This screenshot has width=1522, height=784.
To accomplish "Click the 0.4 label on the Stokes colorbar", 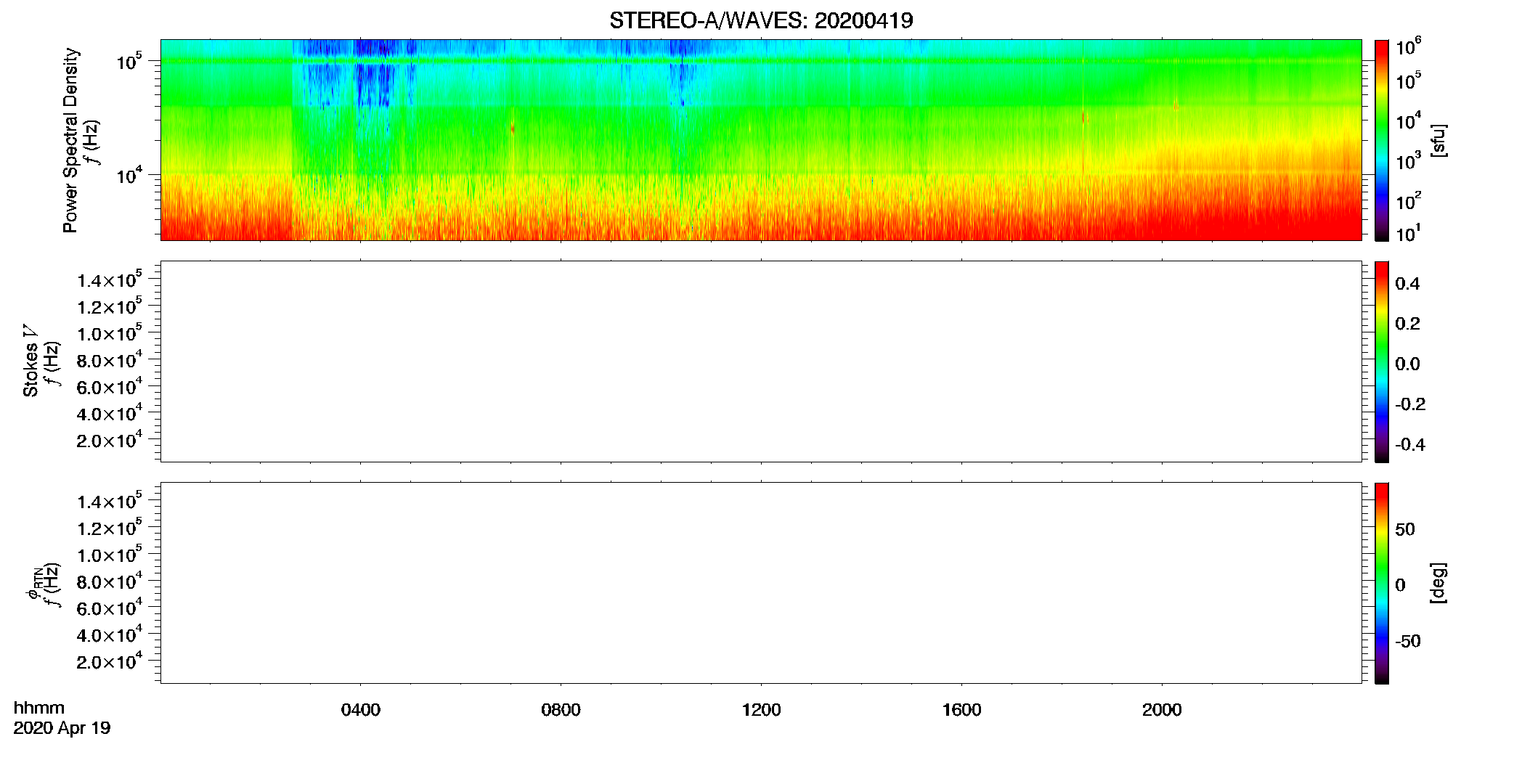I will point(1407,284).
